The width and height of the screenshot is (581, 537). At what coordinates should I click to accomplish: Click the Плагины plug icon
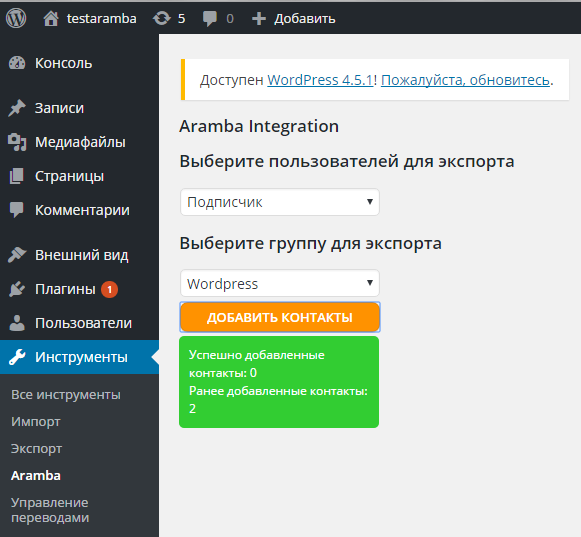[x=17, y=289]
